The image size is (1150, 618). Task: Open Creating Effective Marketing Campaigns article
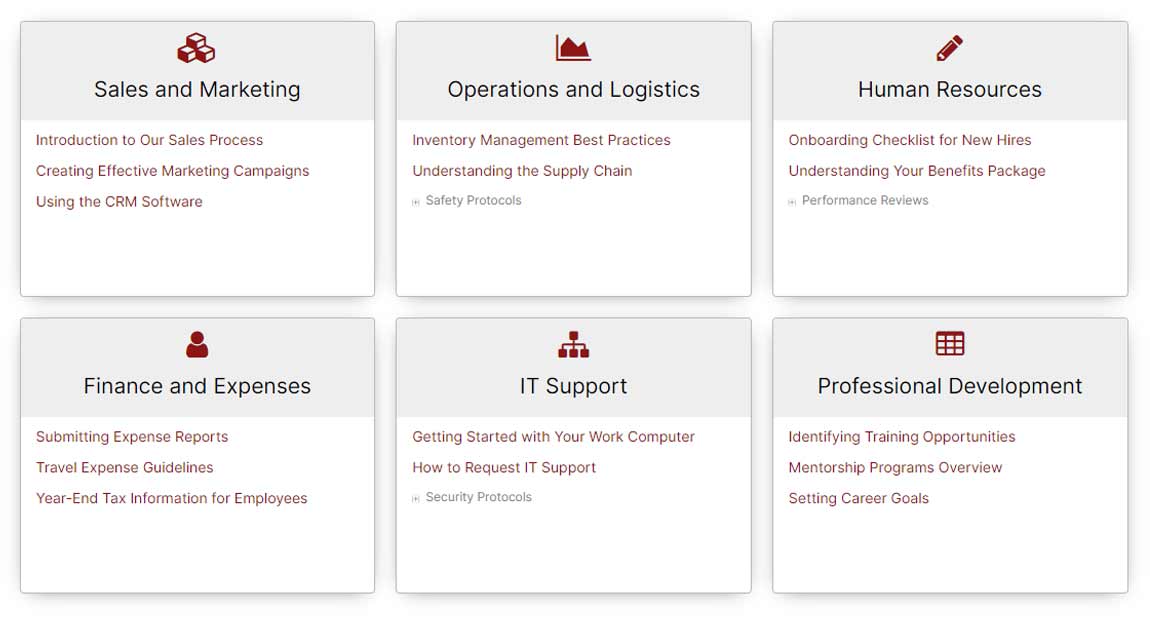click(172, 171)
